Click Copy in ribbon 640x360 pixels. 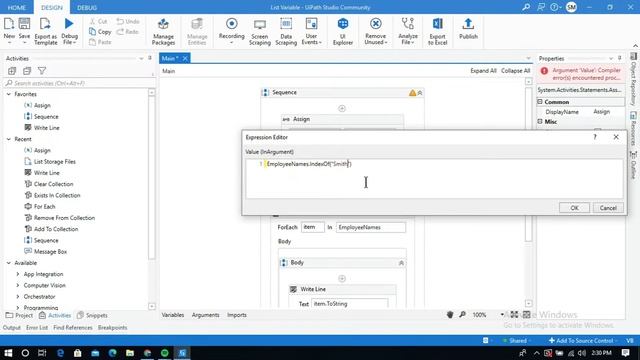[x=100, y=31]
